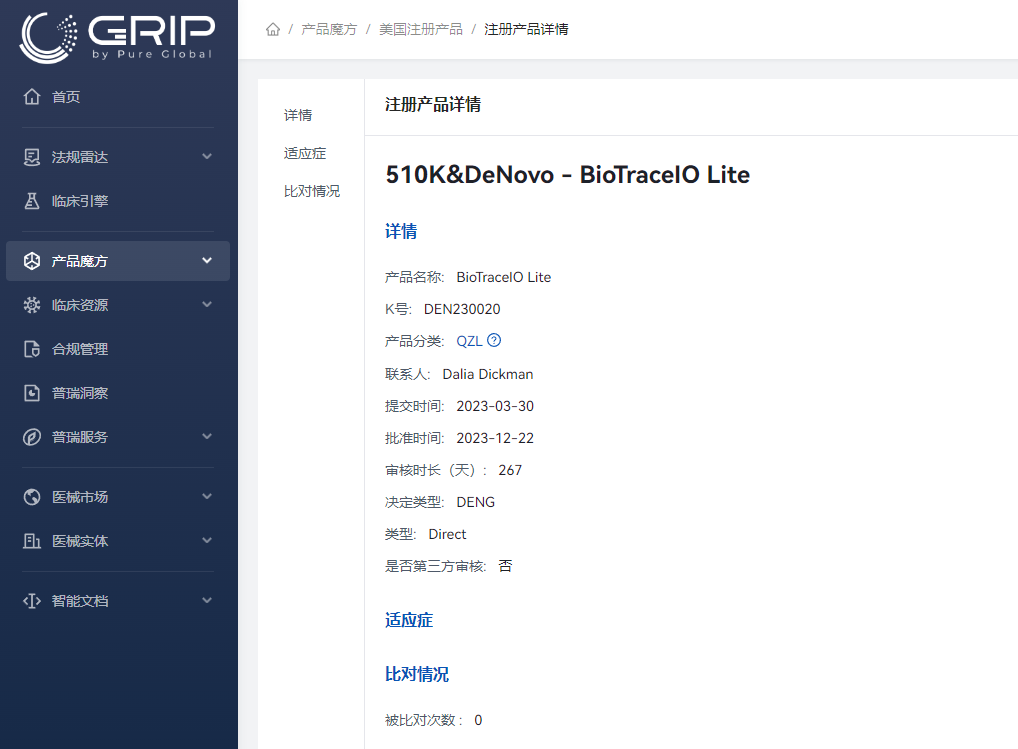Image resolution: width=1018 pixels, height=749 pixels.
Task: Open the 临床引擎 menu item
Action: pos(118,201)
